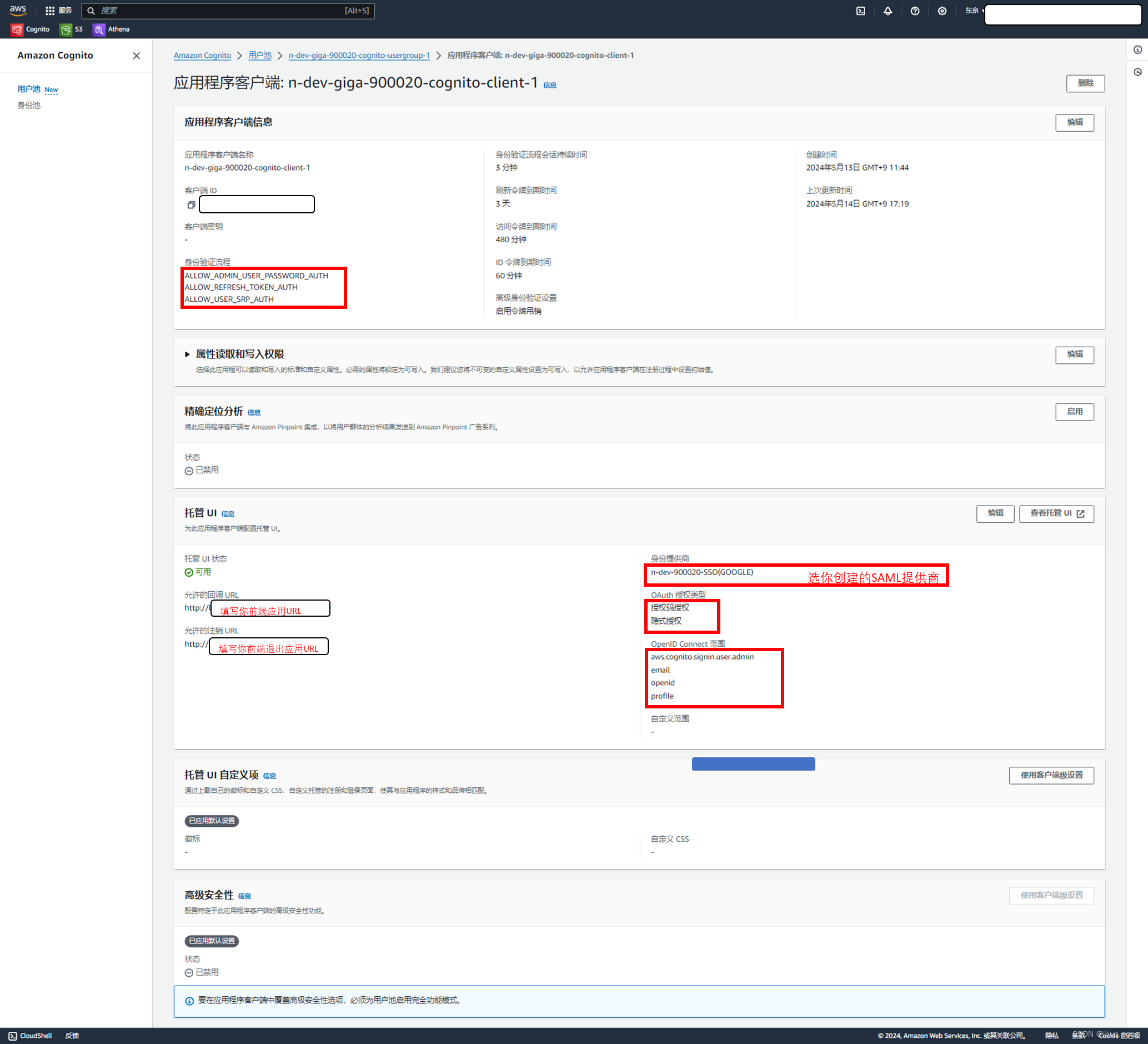Click the 隐式授权 grant type
1148x1044 pixels.
[666, 621]
